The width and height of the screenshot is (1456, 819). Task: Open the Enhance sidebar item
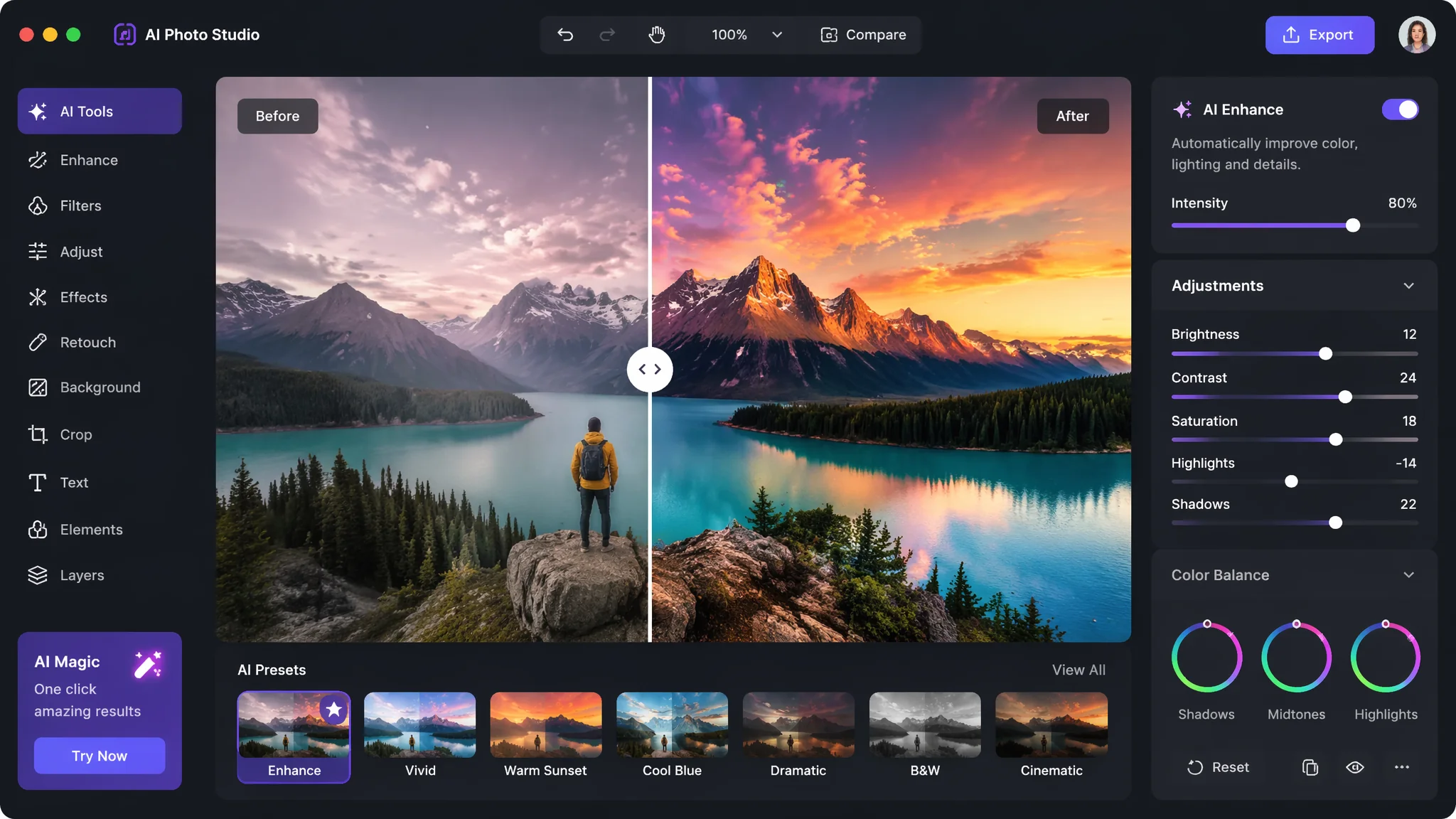tap(100, 160)
